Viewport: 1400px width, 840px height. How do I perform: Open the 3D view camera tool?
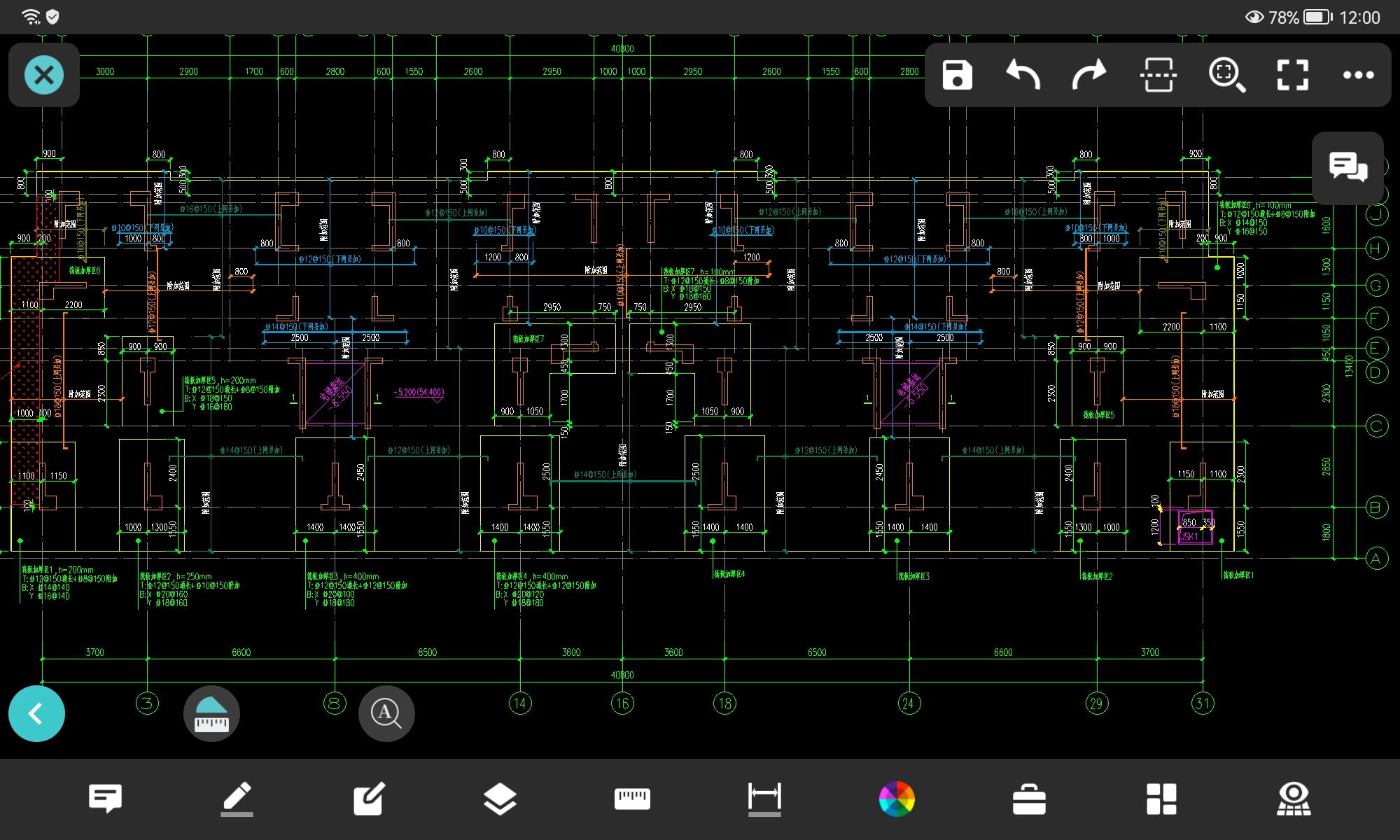click(x=1294, y=799)
